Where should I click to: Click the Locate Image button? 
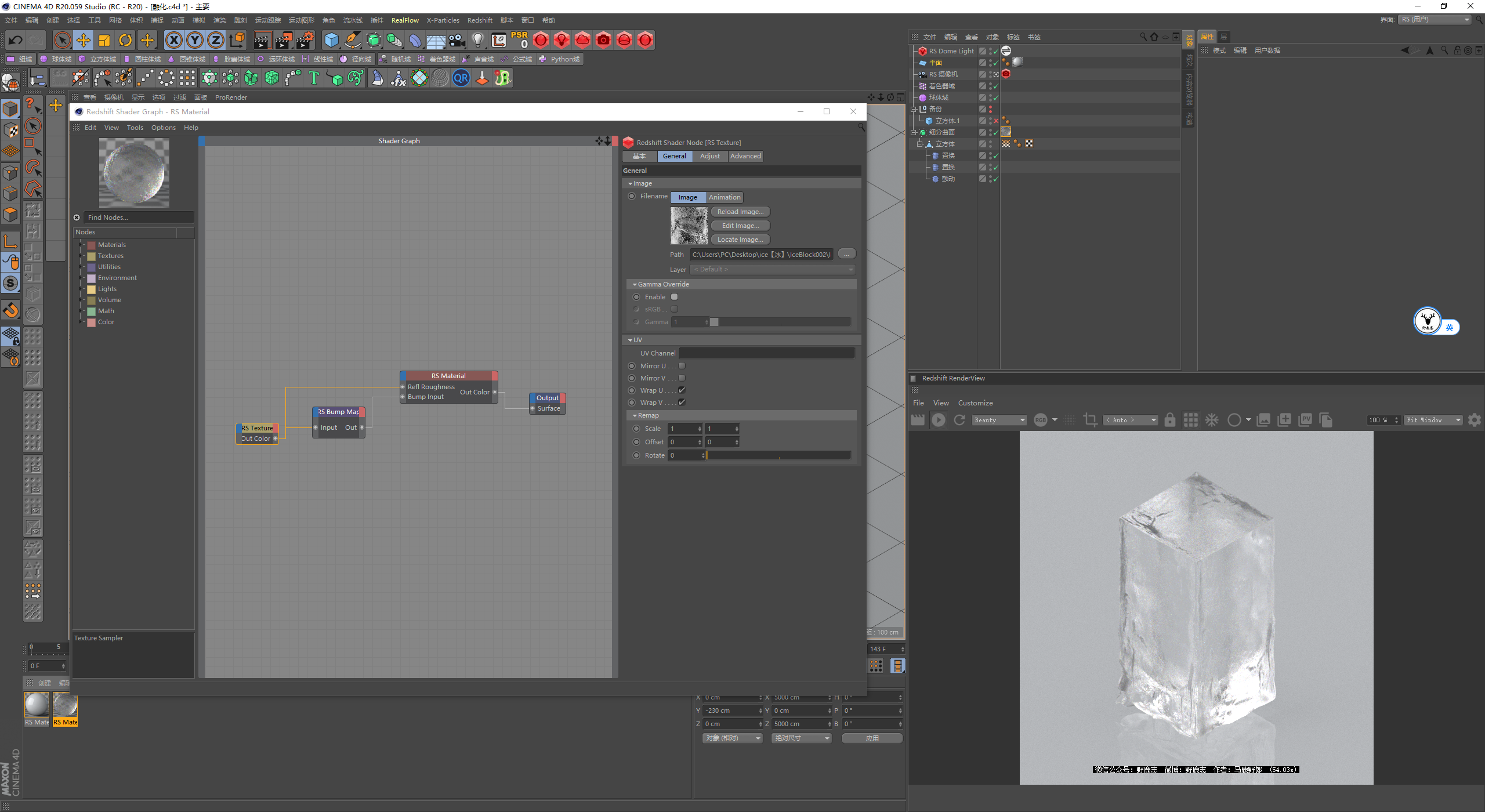(x=740, y=240)
